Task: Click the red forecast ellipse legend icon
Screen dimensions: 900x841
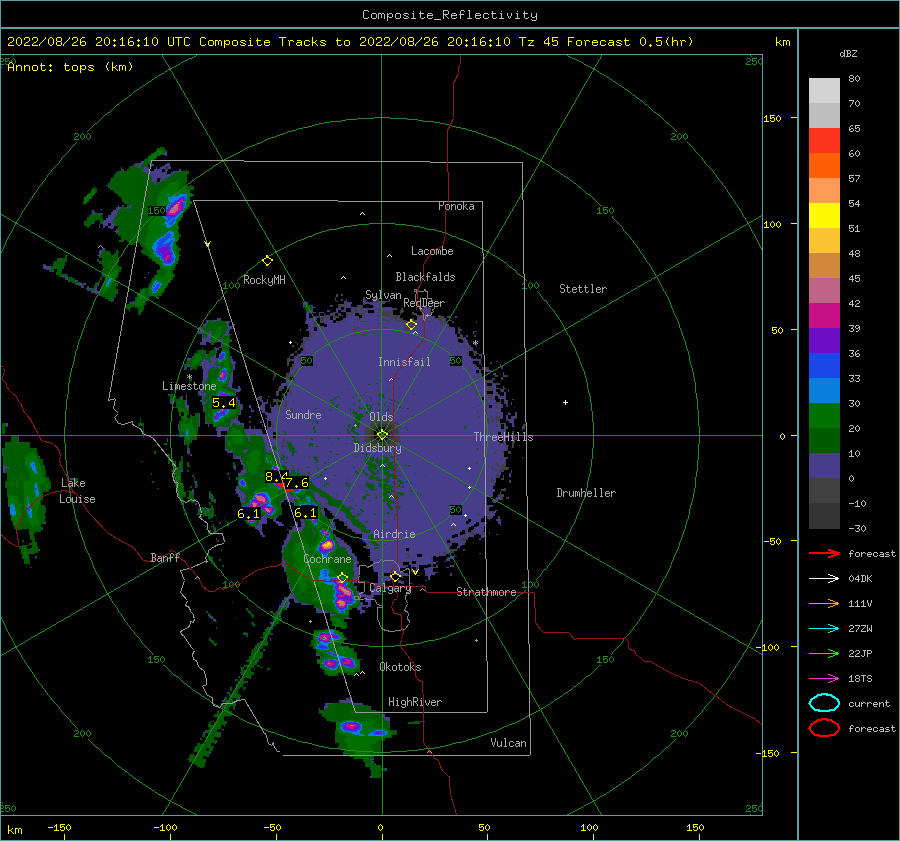Action: (824, 728)
